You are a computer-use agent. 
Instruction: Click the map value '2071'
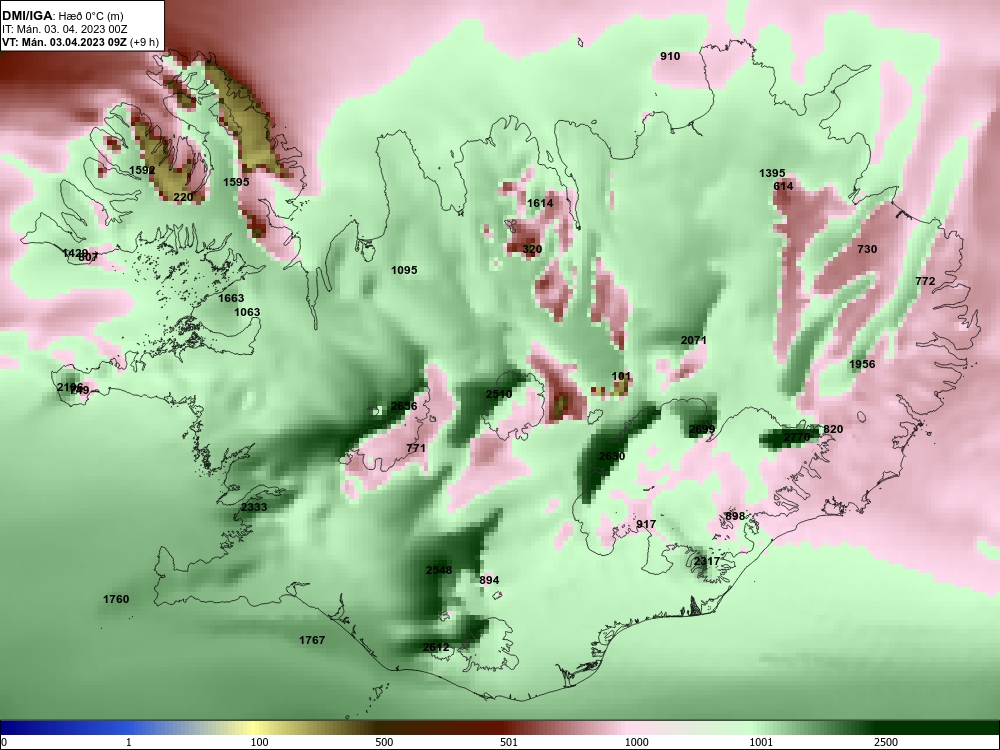point(694,341)
